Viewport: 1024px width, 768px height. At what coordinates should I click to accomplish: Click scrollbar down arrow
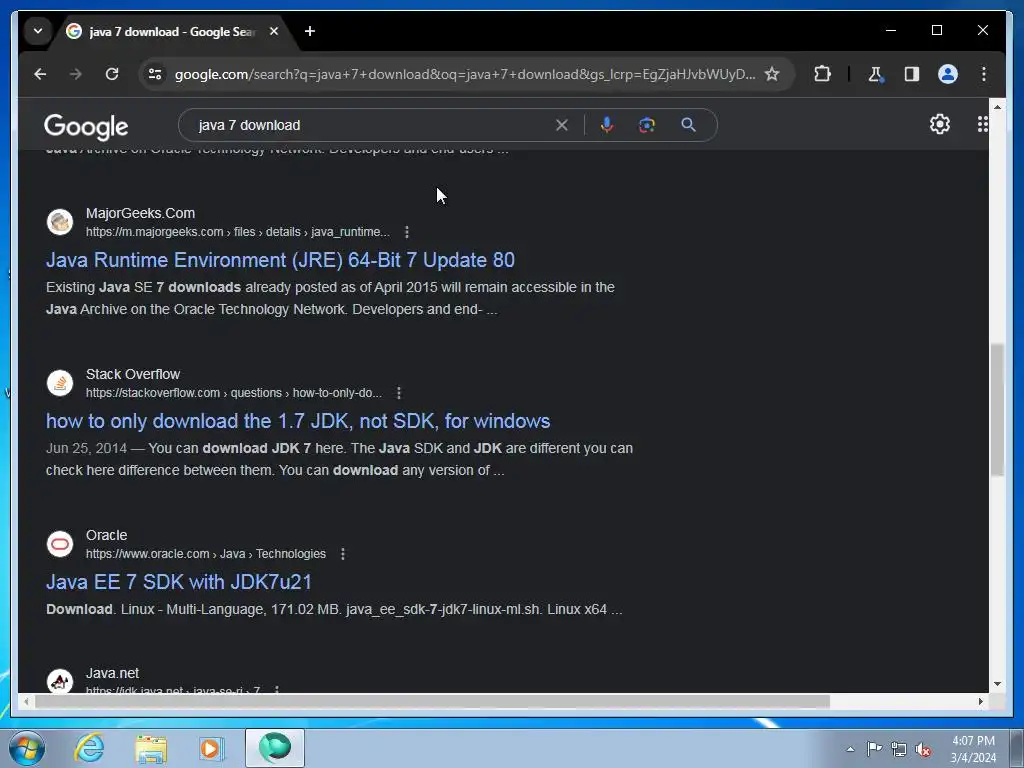coord(997,684)
